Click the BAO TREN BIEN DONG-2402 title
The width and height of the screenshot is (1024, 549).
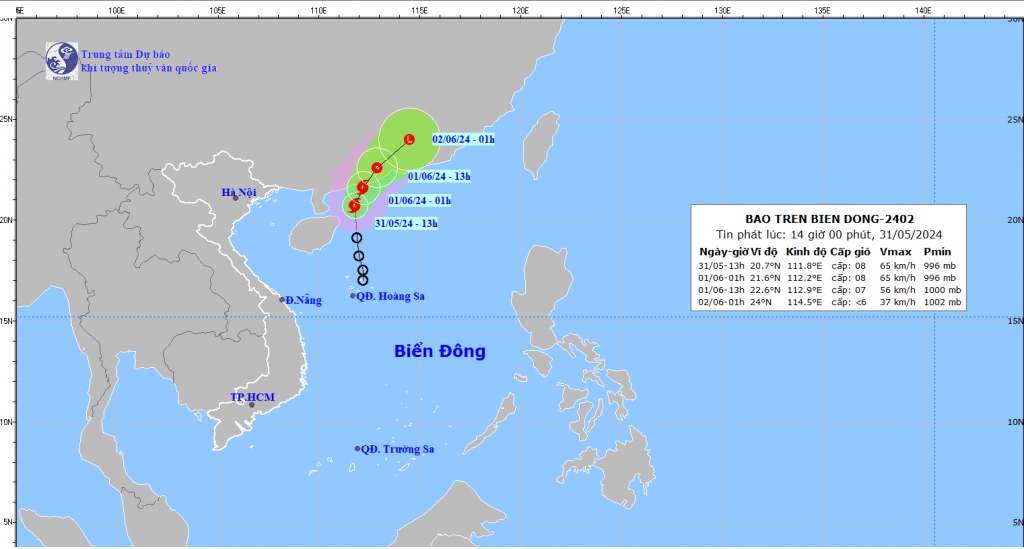[x=829, y=219]
